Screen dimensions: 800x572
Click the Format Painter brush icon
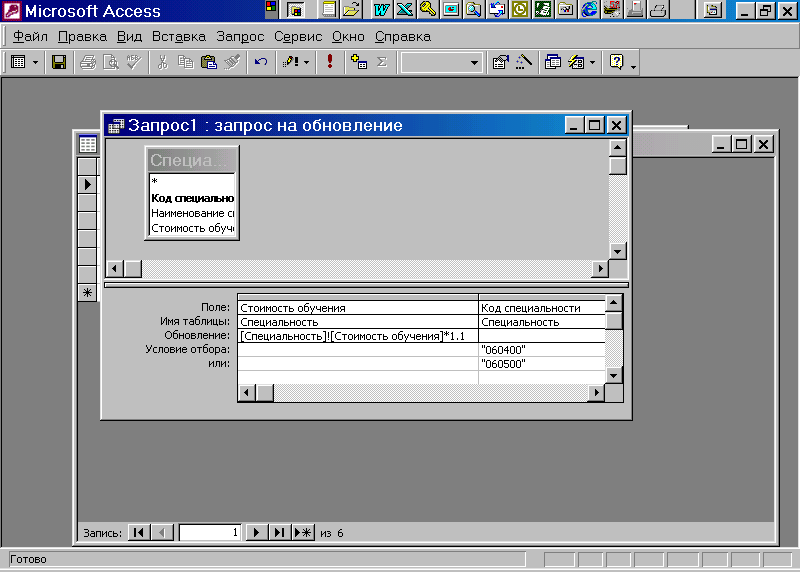[232, 62]
